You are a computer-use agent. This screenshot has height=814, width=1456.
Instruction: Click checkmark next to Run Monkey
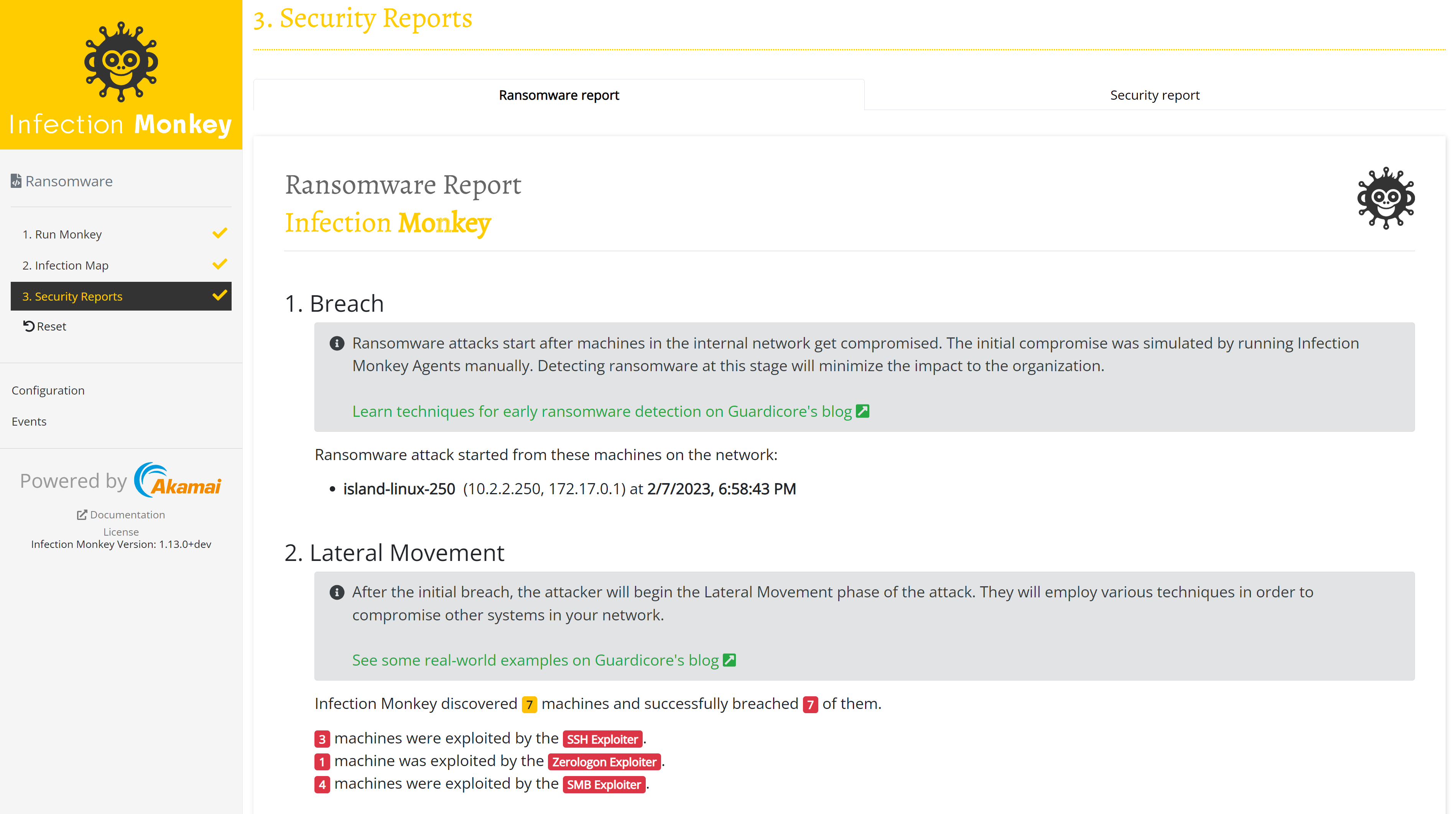pyautogui.click(x=219, y=234)
